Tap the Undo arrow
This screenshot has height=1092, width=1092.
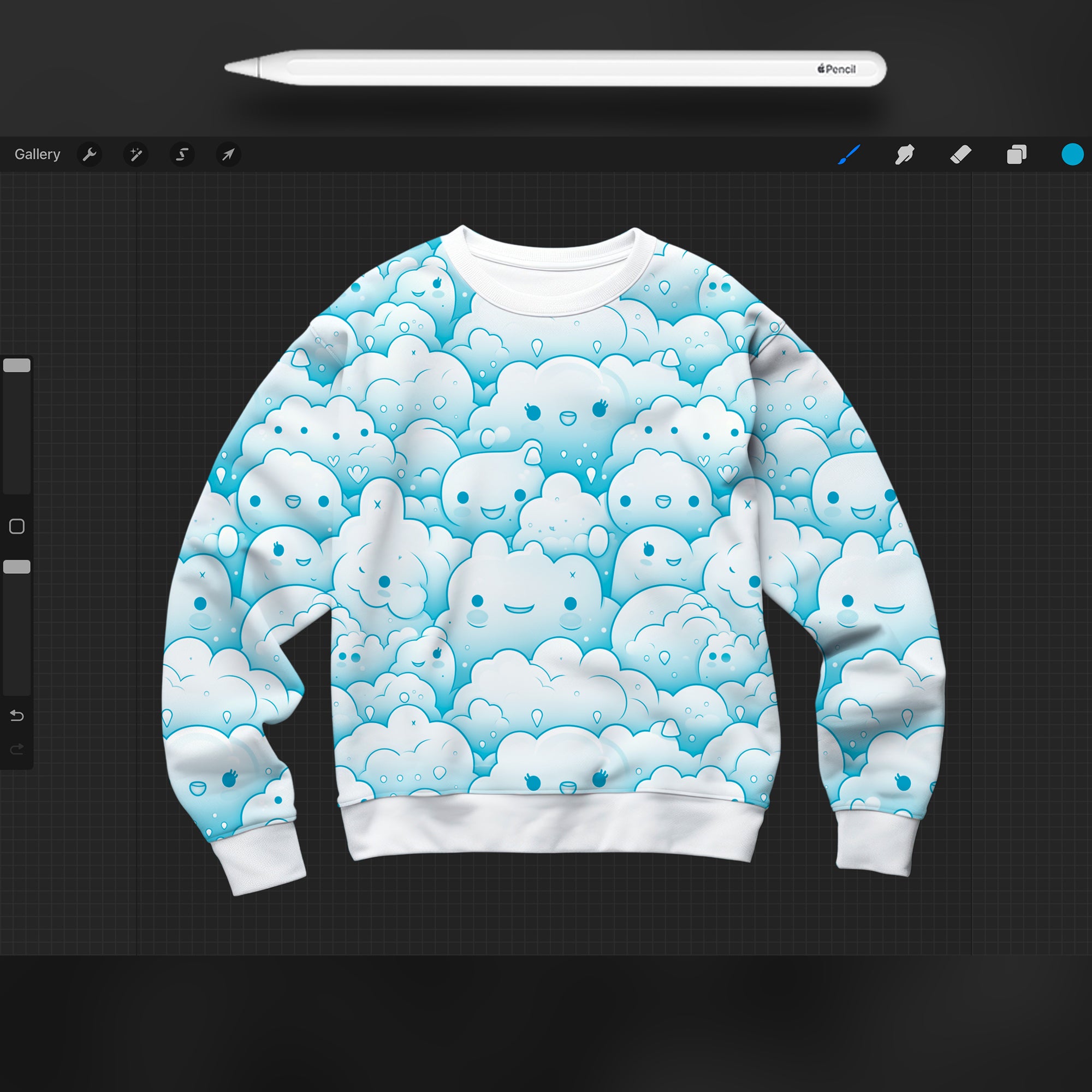pyautogui.click(x=16, y=715)
